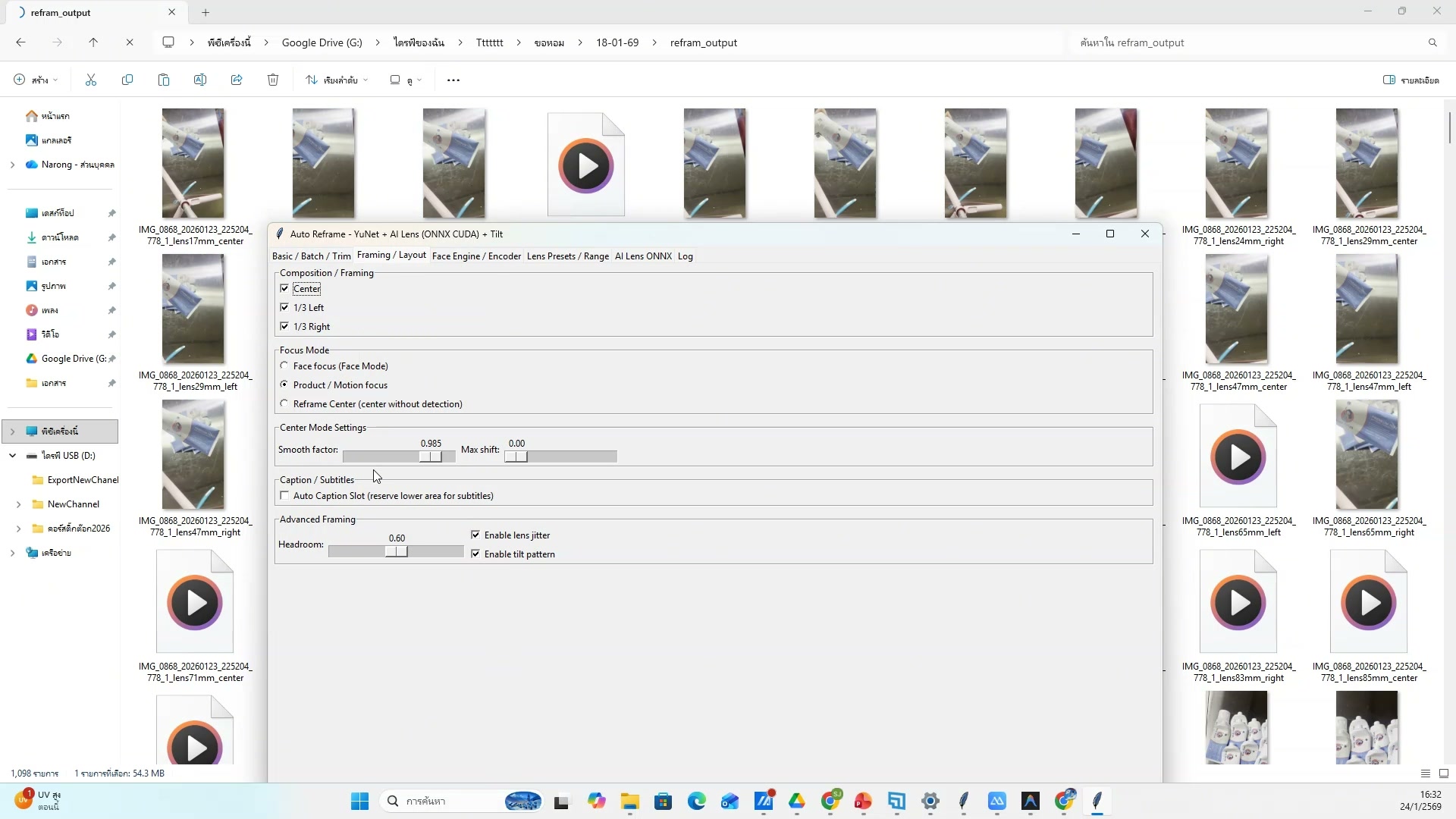
Task: Open Microsoft Edge from the taskbar
Action: 696,801
